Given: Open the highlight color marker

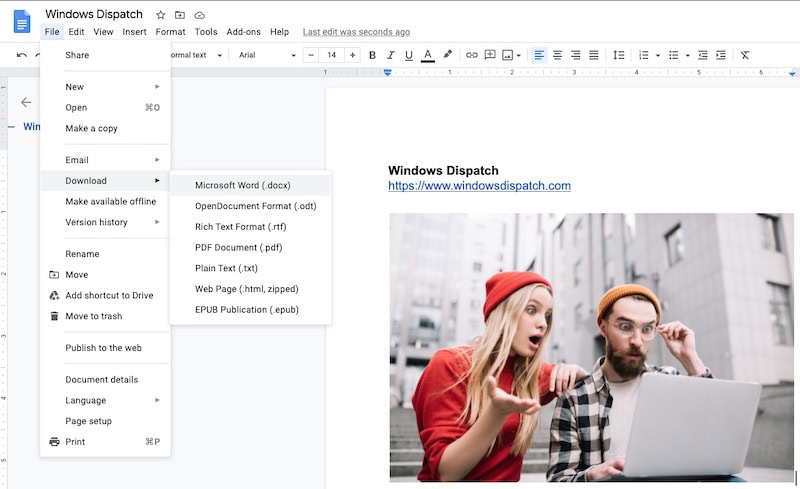Looking at the screenshot, I should point(447,54).
